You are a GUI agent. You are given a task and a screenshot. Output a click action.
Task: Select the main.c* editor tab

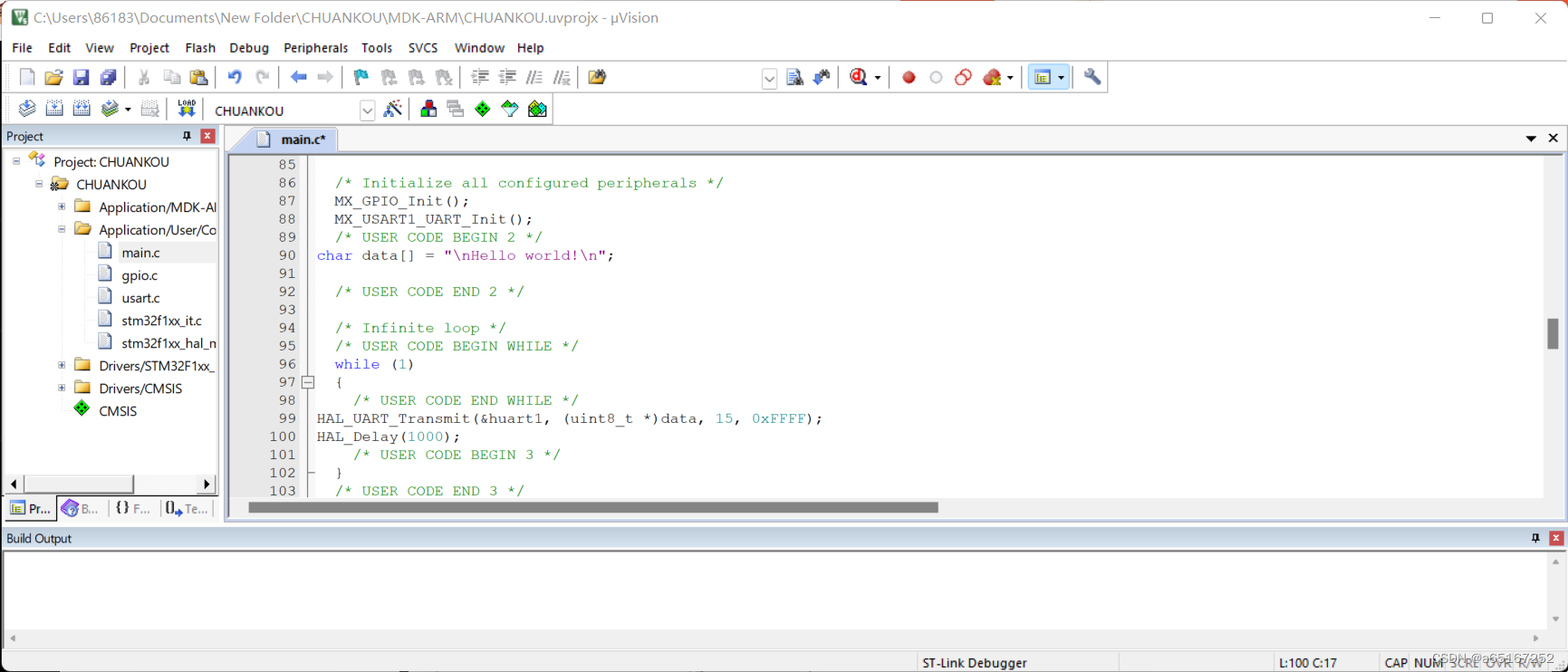click(x=292, y=139)
